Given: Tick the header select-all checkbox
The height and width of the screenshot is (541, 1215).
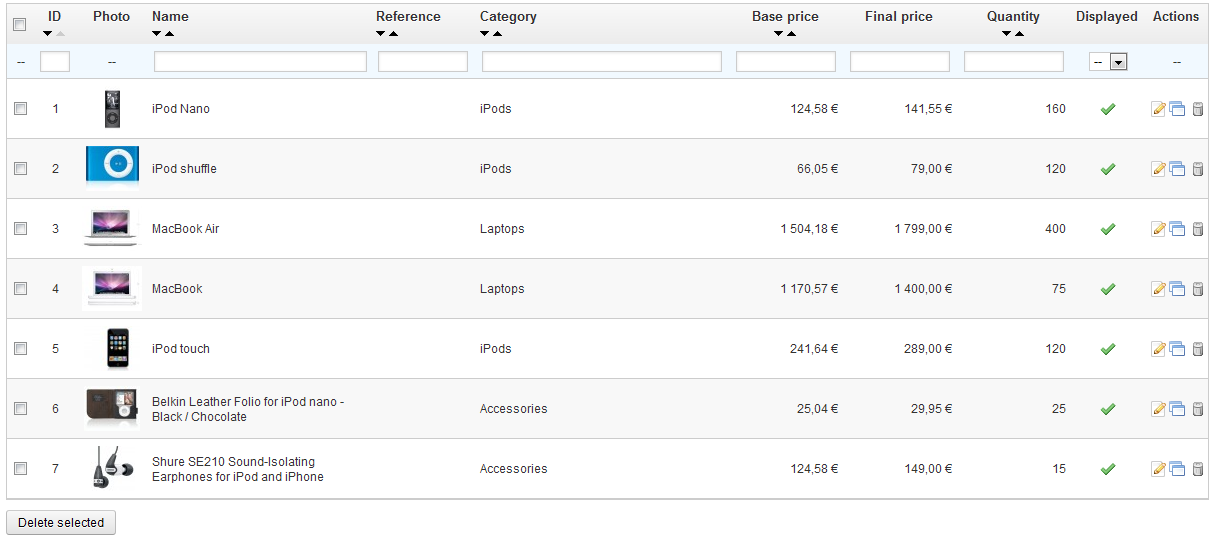Looking at the screenshot, I should pos(20,24).
